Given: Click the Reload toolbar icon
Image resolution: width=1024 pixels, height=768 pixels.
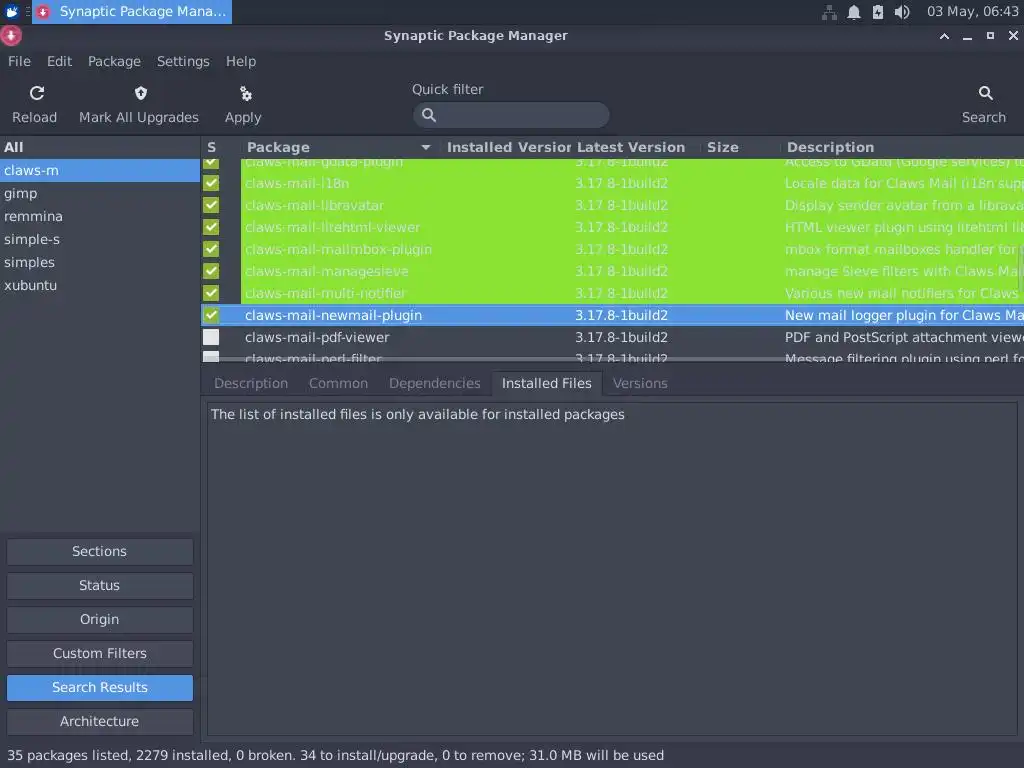Looking at the screenshot, I should point(37,93).
